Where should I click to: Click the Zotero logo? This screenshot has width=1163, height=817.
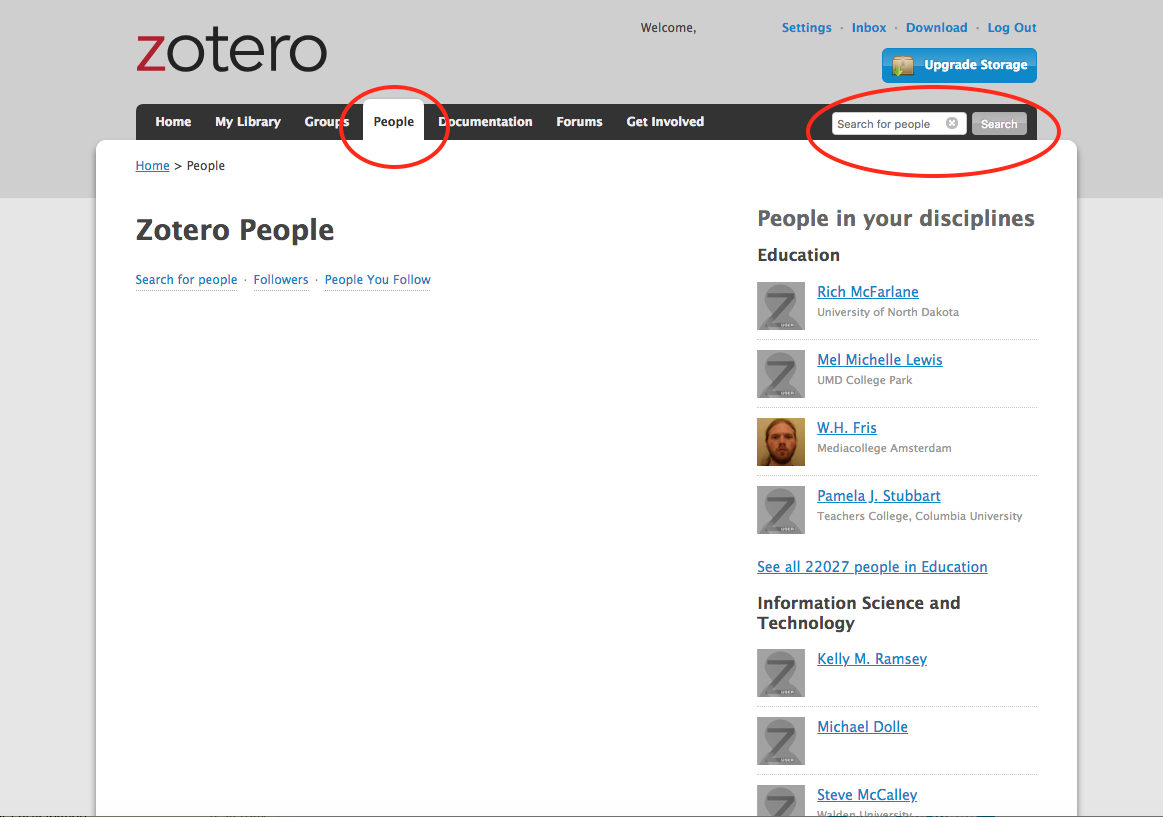pyautogui.click(x=231, y=52)
